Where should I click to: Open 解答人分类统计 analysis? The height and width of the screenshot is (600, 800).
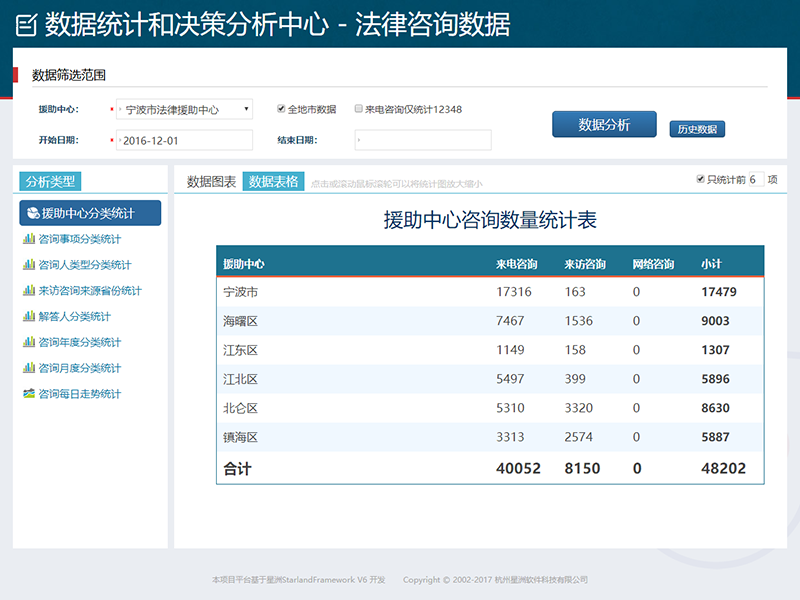coord(74,316)
